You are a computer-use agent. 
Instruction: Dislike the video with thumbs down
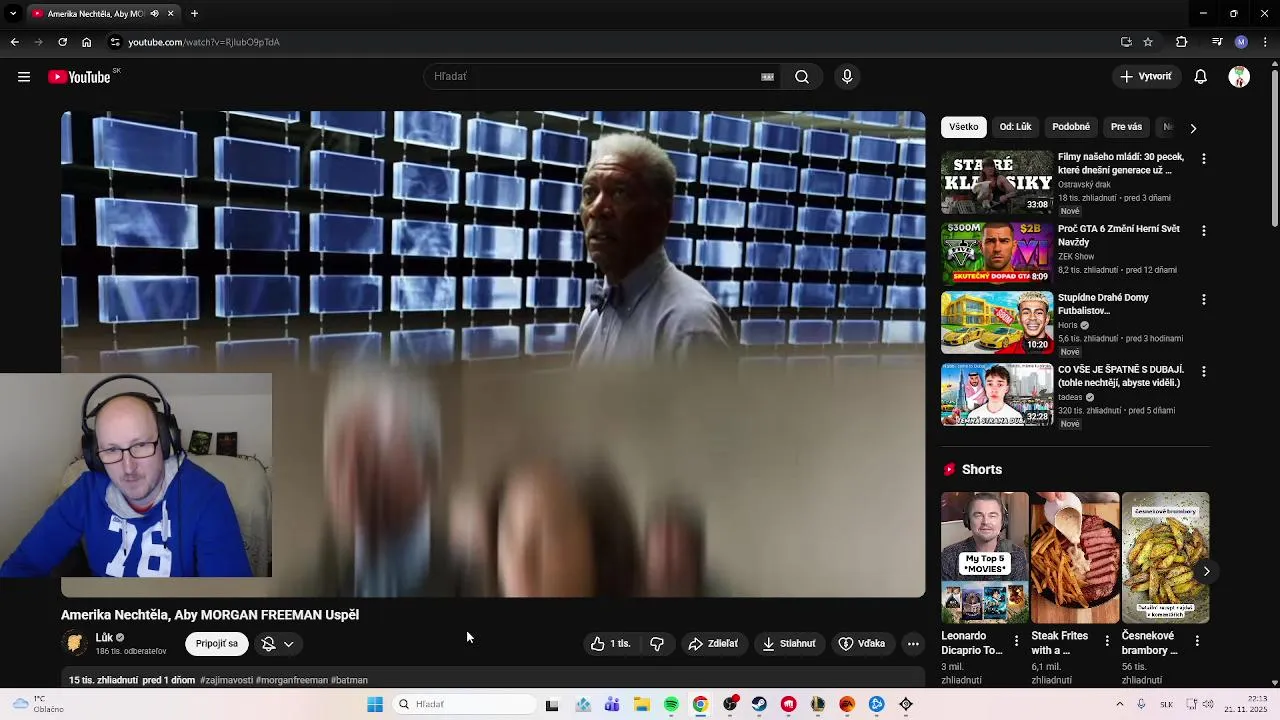[657, 644]
